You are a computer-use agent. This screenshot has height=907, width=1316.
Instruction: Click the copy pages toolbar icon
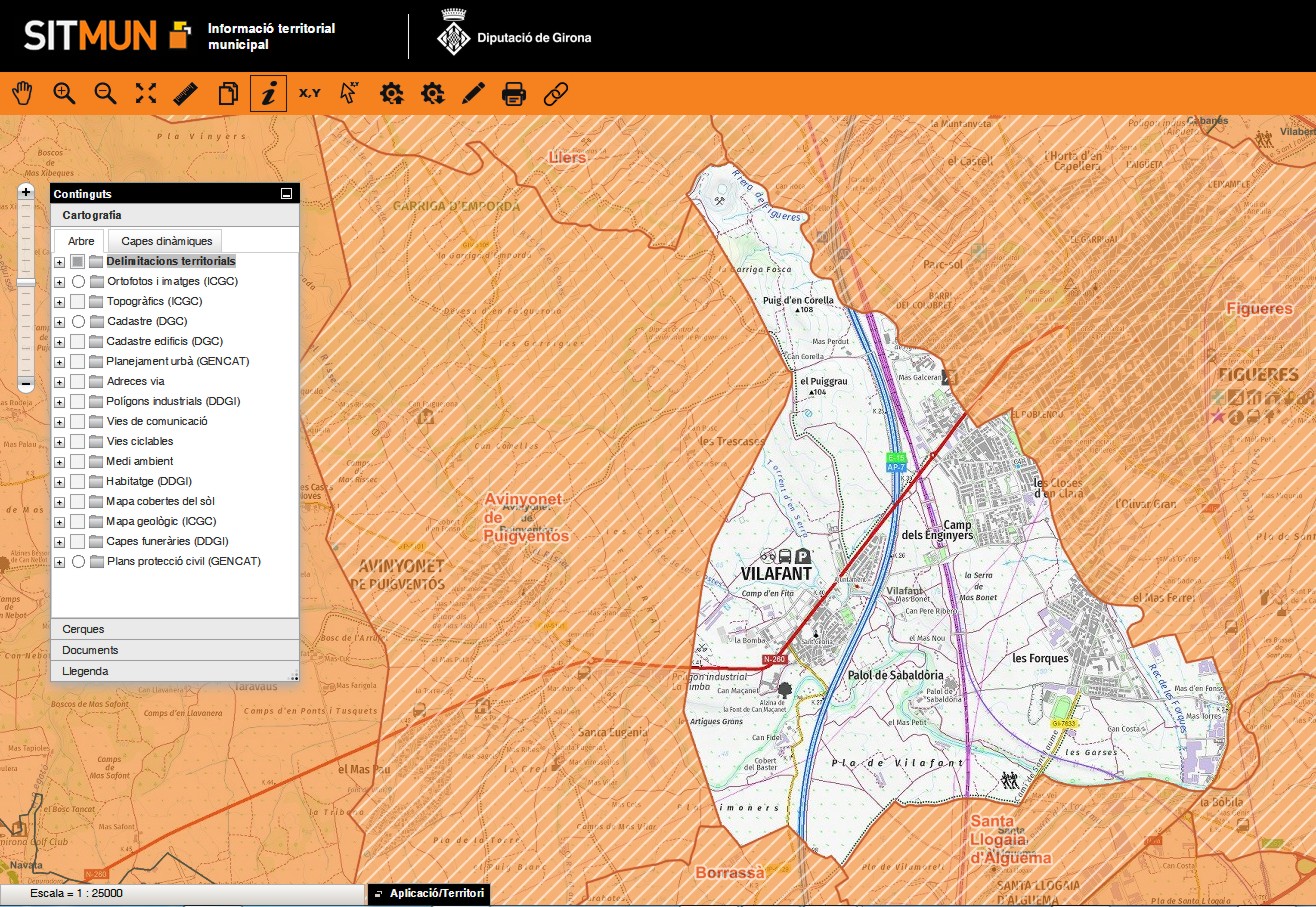(x=228, y=94)
